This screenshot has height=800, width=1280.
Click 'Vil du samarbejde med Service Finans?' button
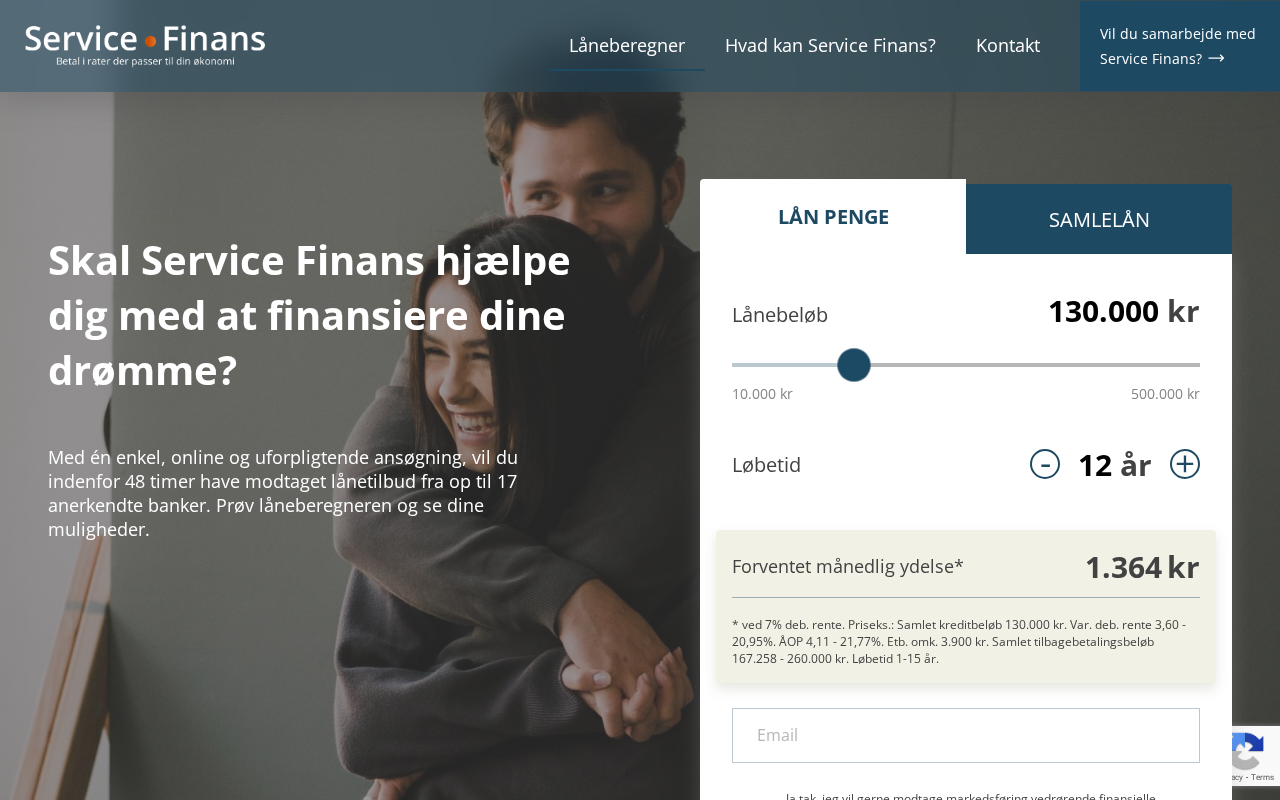point(1180,46)
